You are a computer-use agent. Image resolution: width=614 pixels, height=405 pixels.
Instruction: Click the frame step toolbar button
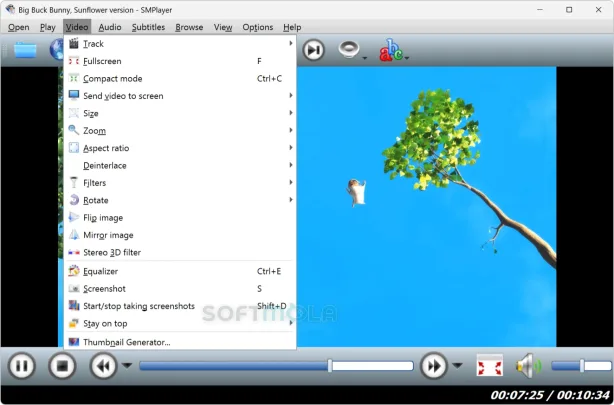(313, 50)
